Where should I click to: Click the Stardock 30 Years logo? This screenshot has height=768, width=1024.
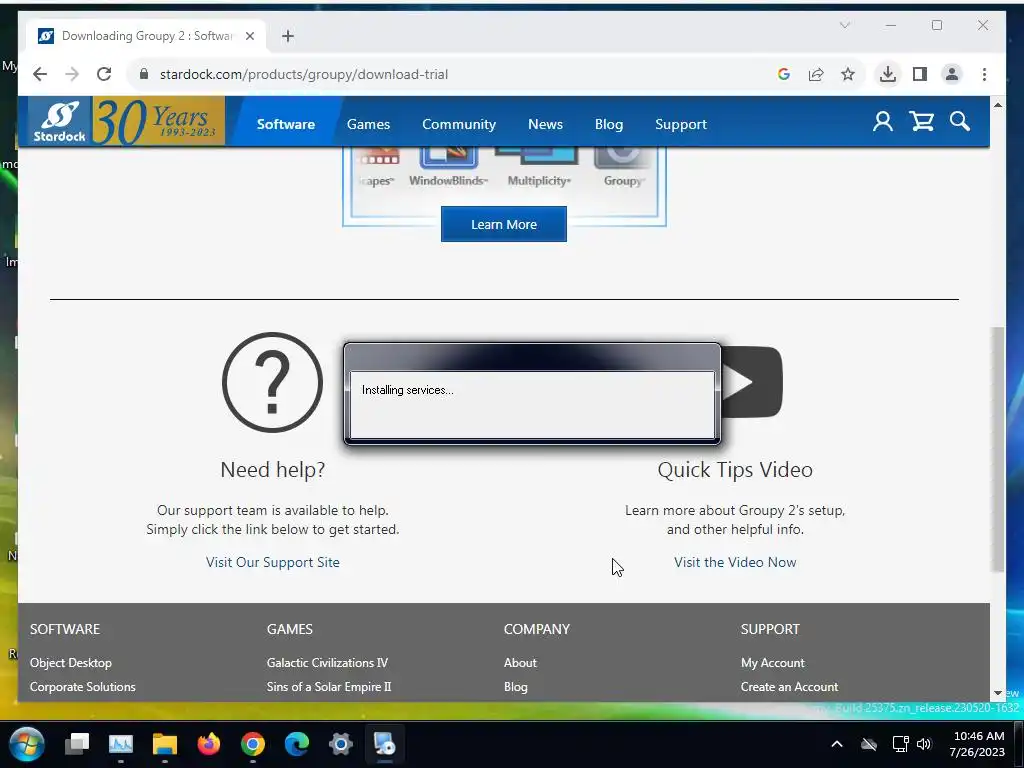point(126,121)
